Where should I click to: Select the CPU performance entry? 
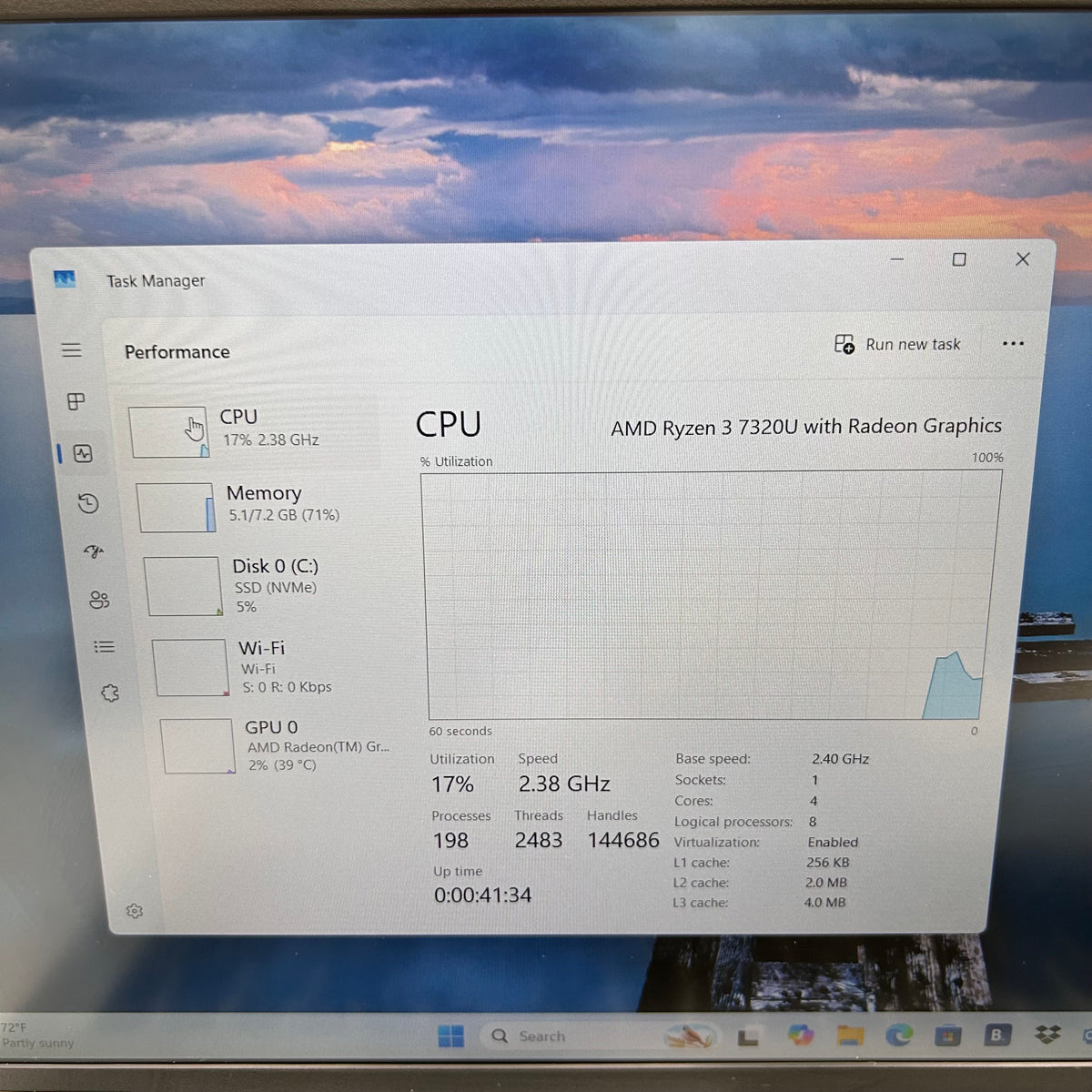tap(250, 430)
